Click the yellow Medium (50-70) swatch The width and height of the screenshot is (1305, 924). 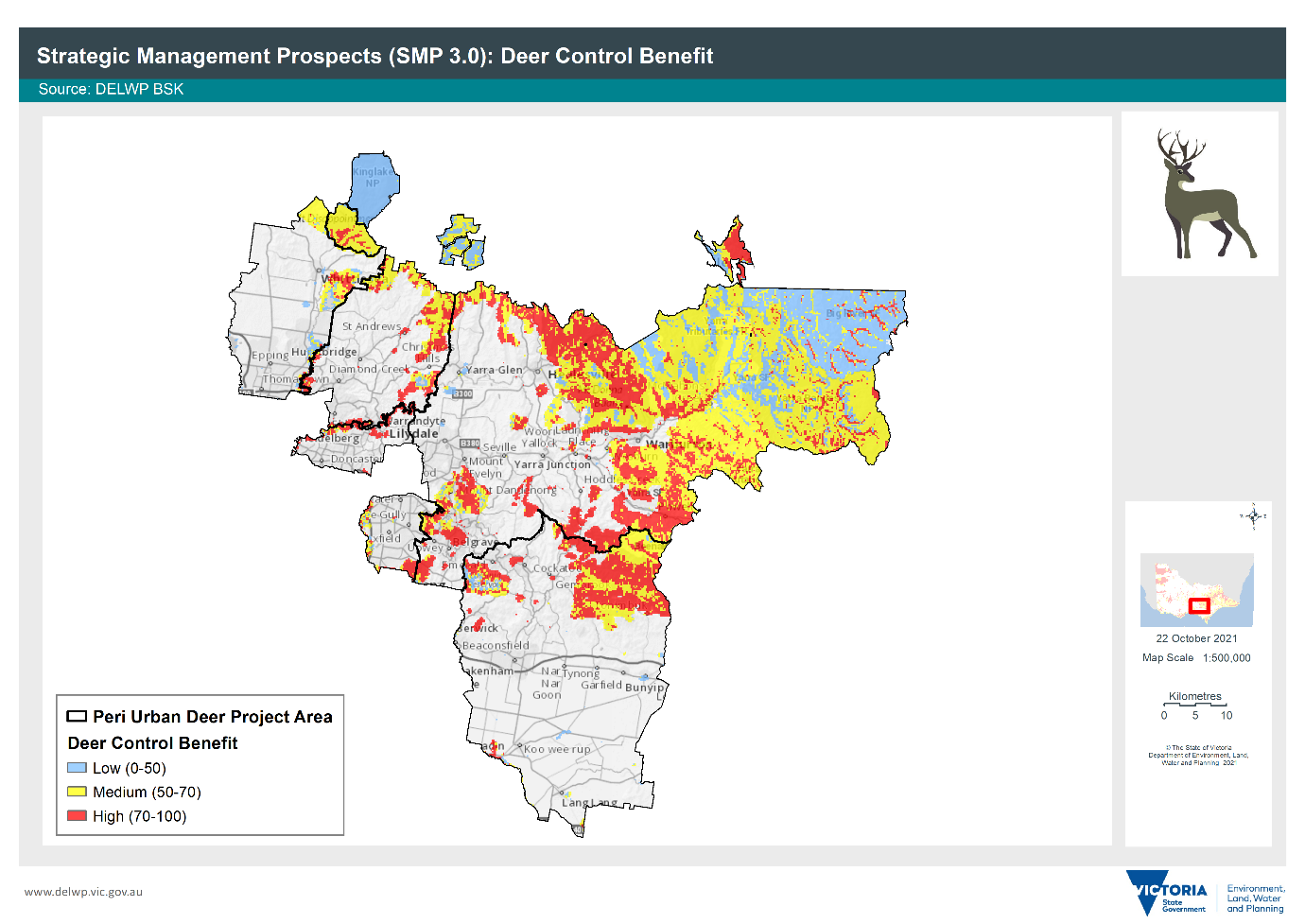78,792
